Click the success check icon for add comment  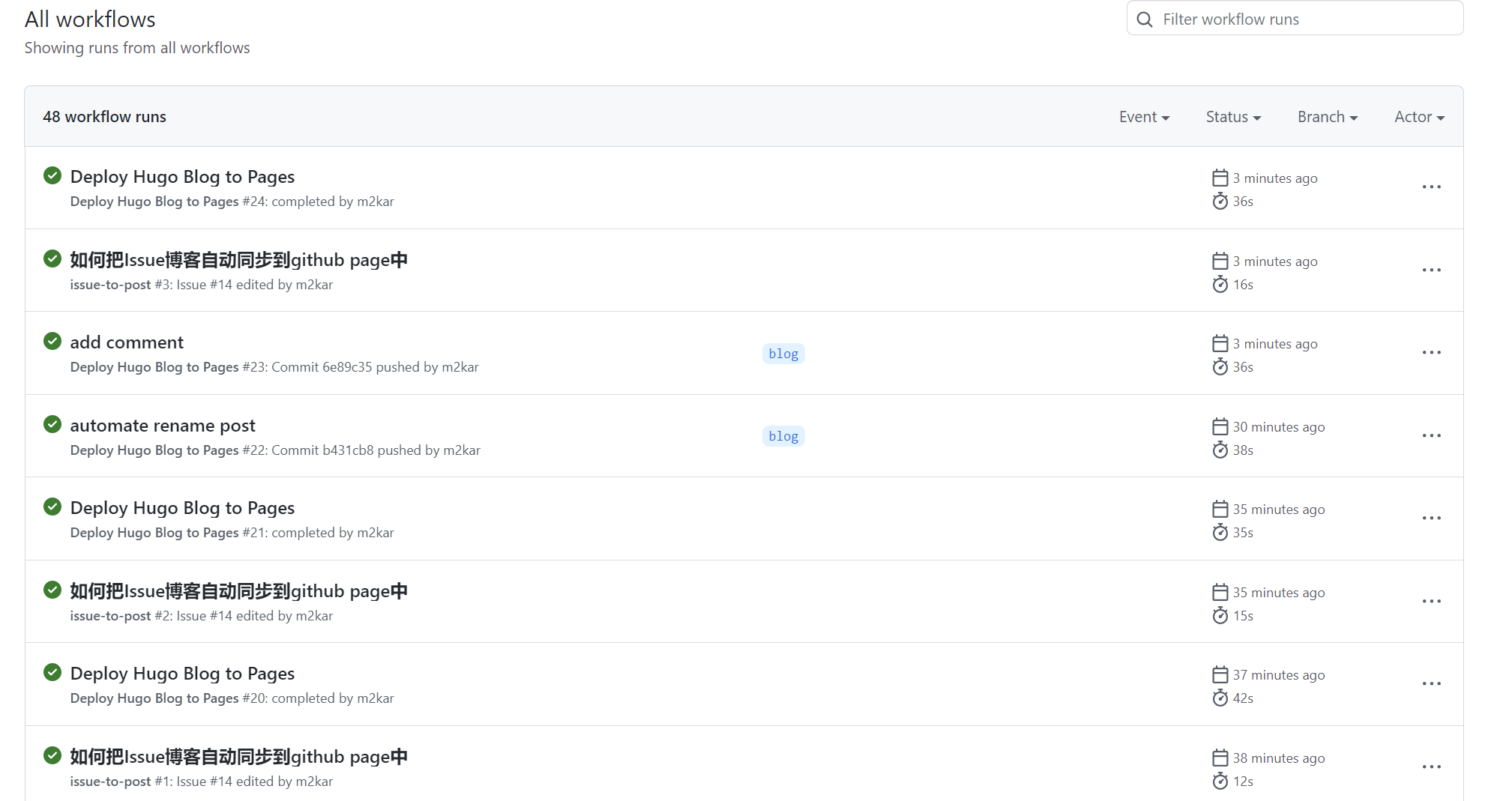pos(52,342)
